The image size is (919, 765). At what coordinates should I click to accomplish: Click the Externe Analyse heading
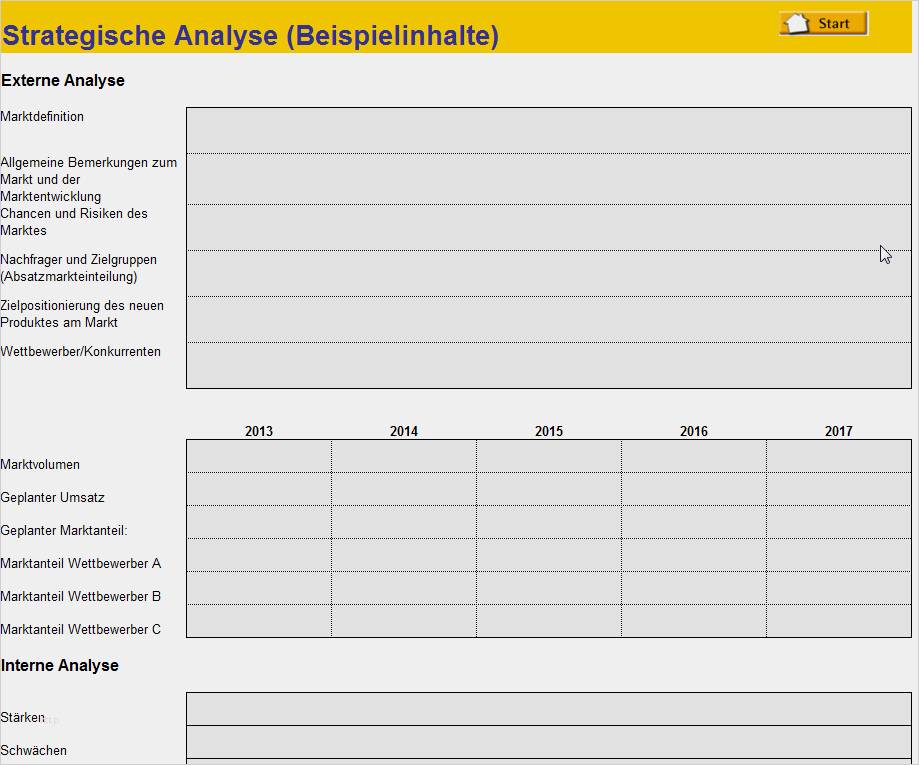63,81
